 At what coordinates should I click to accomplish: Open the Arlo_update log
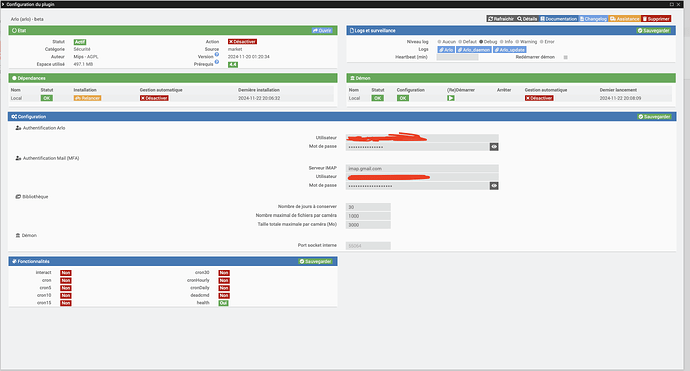510,50
